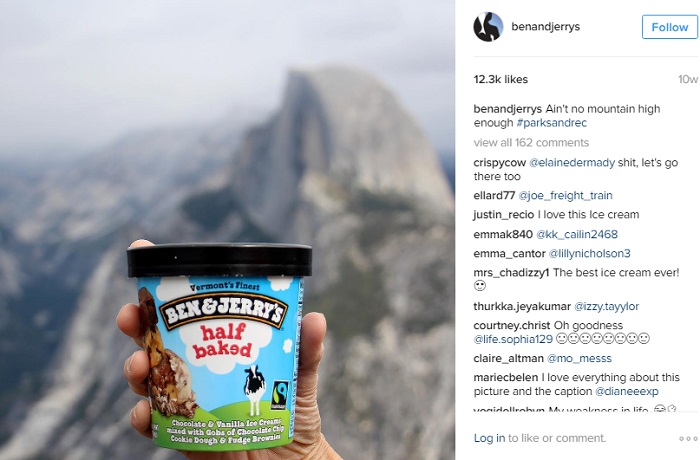This screenshot has width=700, height=460.
Task: Open the three-dot more options menu
Action: [688, 439]
